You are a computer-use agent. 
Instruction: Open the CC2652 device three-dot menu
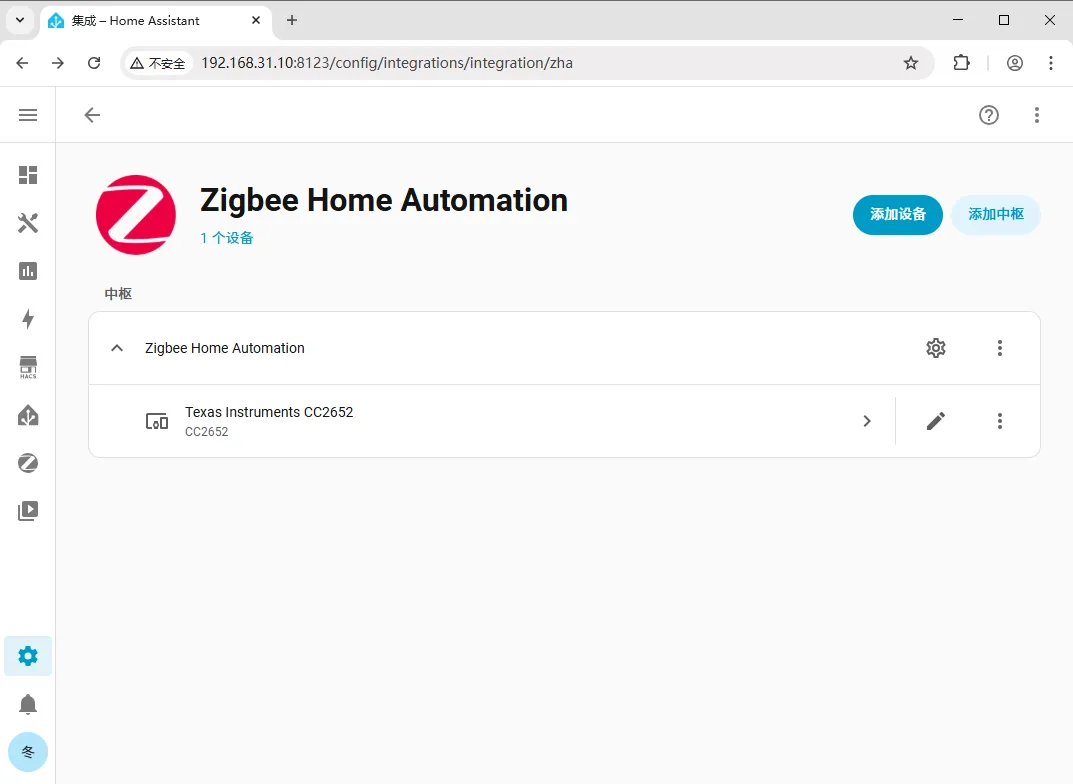[x=1000, y=421]
